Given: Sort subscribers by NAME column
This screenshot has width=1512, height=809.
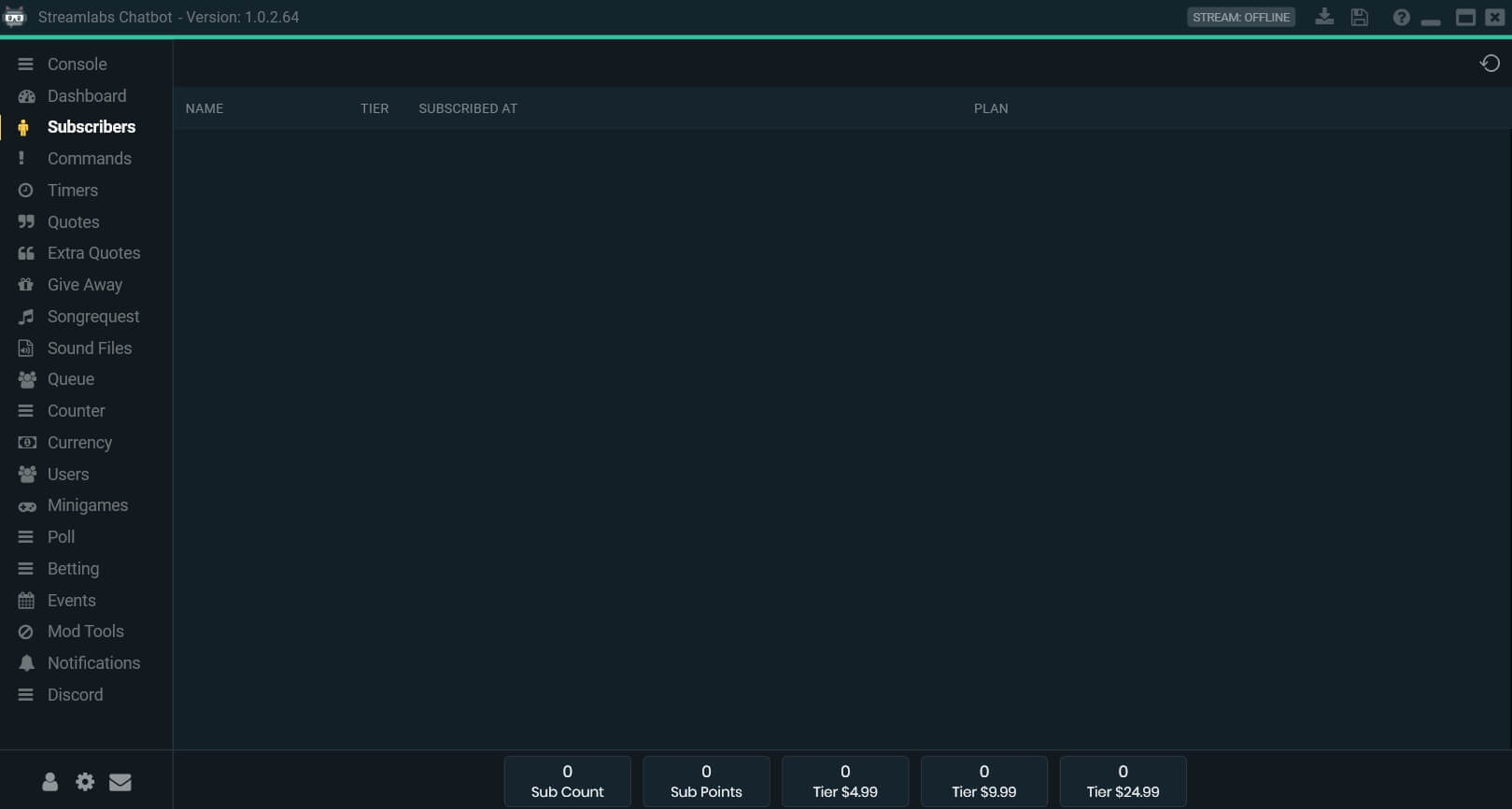Looking at the screenshot, I should click(205, 108).
